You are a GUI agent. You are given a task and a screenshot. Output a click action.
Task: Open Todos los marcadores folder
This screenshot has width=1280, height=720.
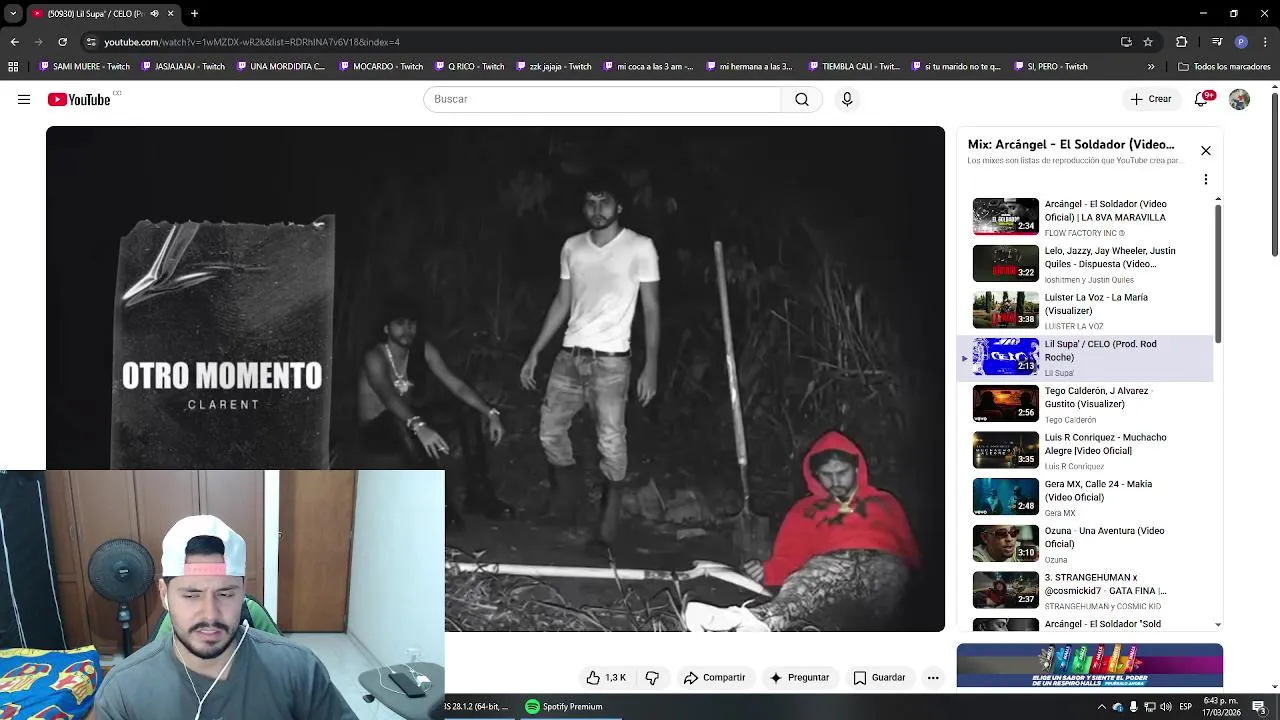click(x=1224, y=67)
